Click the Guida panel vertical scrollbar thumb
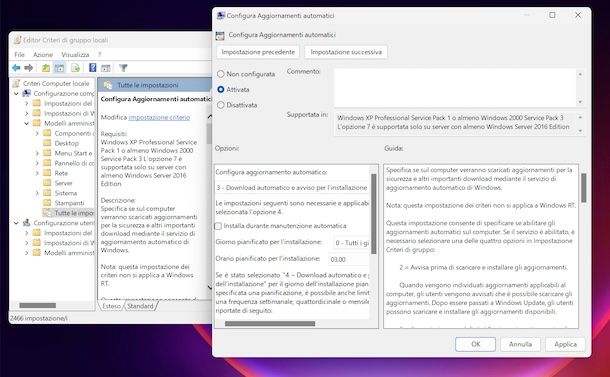The width and height of the screenshot is (610, 377). point(584,188)
